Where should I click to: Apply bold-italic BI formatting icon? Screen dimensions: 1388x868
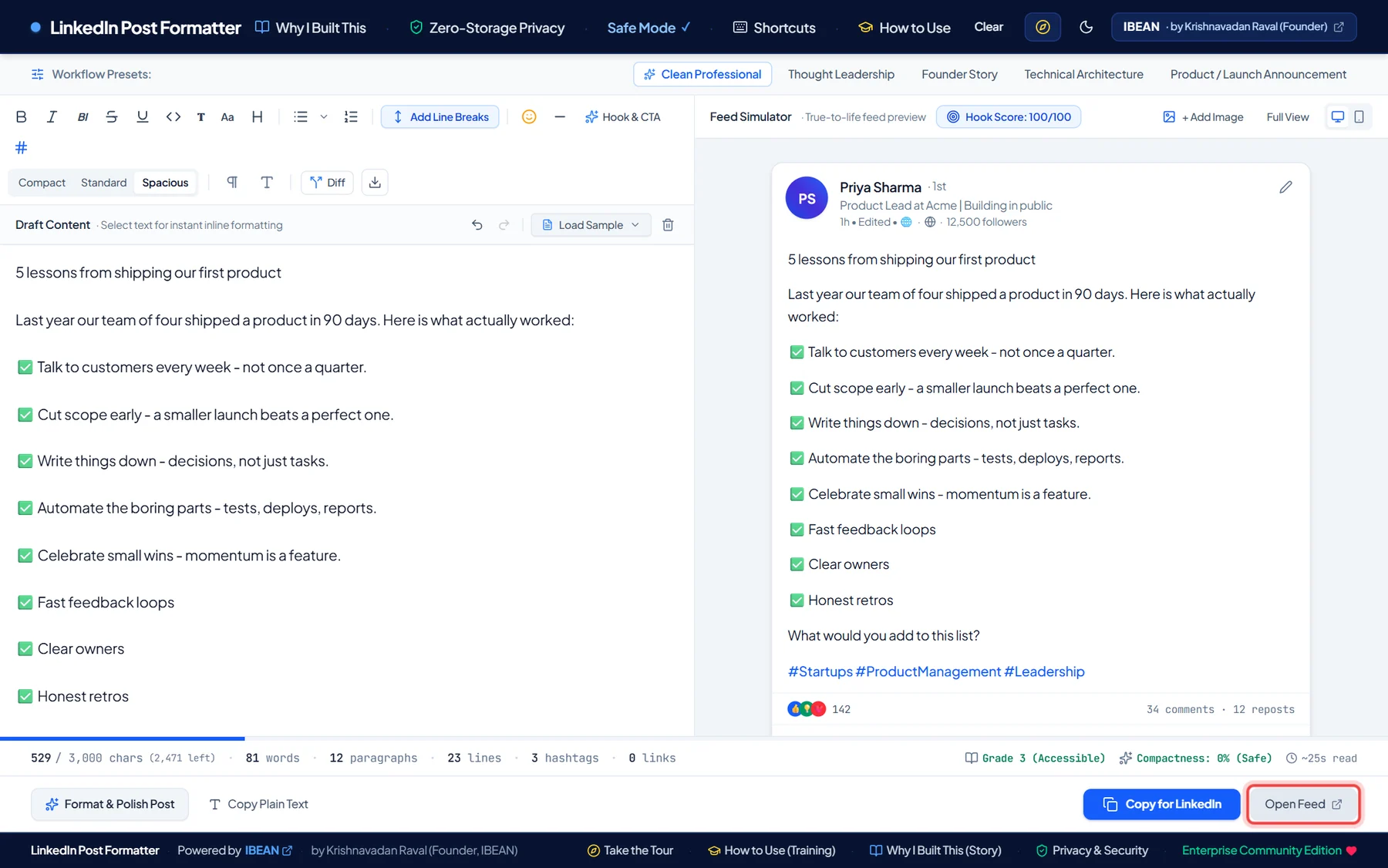tap(83, 117)
